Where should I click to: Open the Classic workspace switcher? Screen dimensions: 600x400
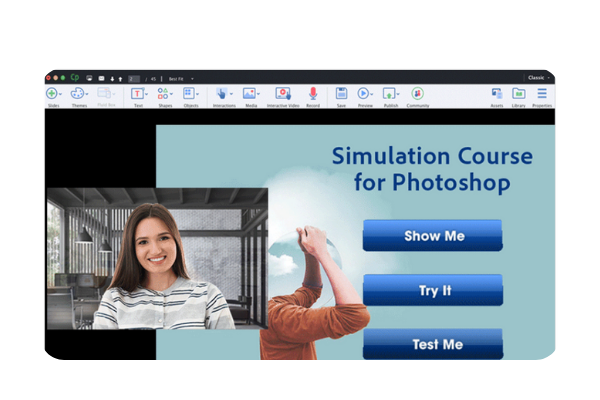(x=538, y=78)
